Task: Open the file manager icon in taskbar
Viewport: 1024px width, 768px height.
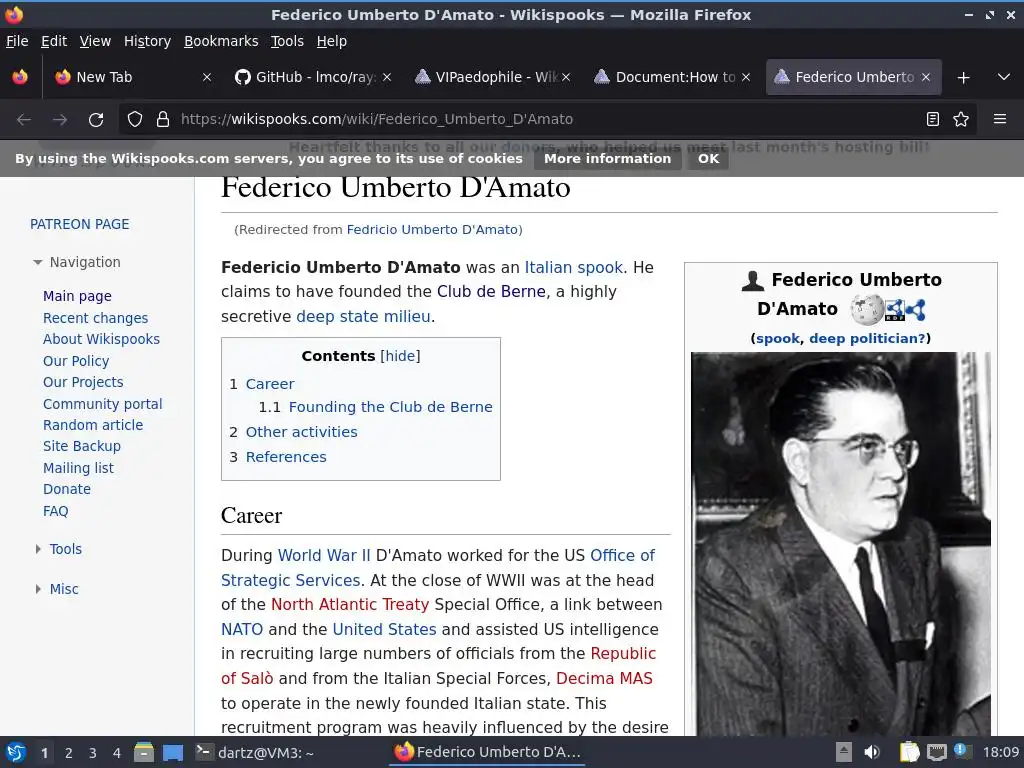Action: point(144,752)
